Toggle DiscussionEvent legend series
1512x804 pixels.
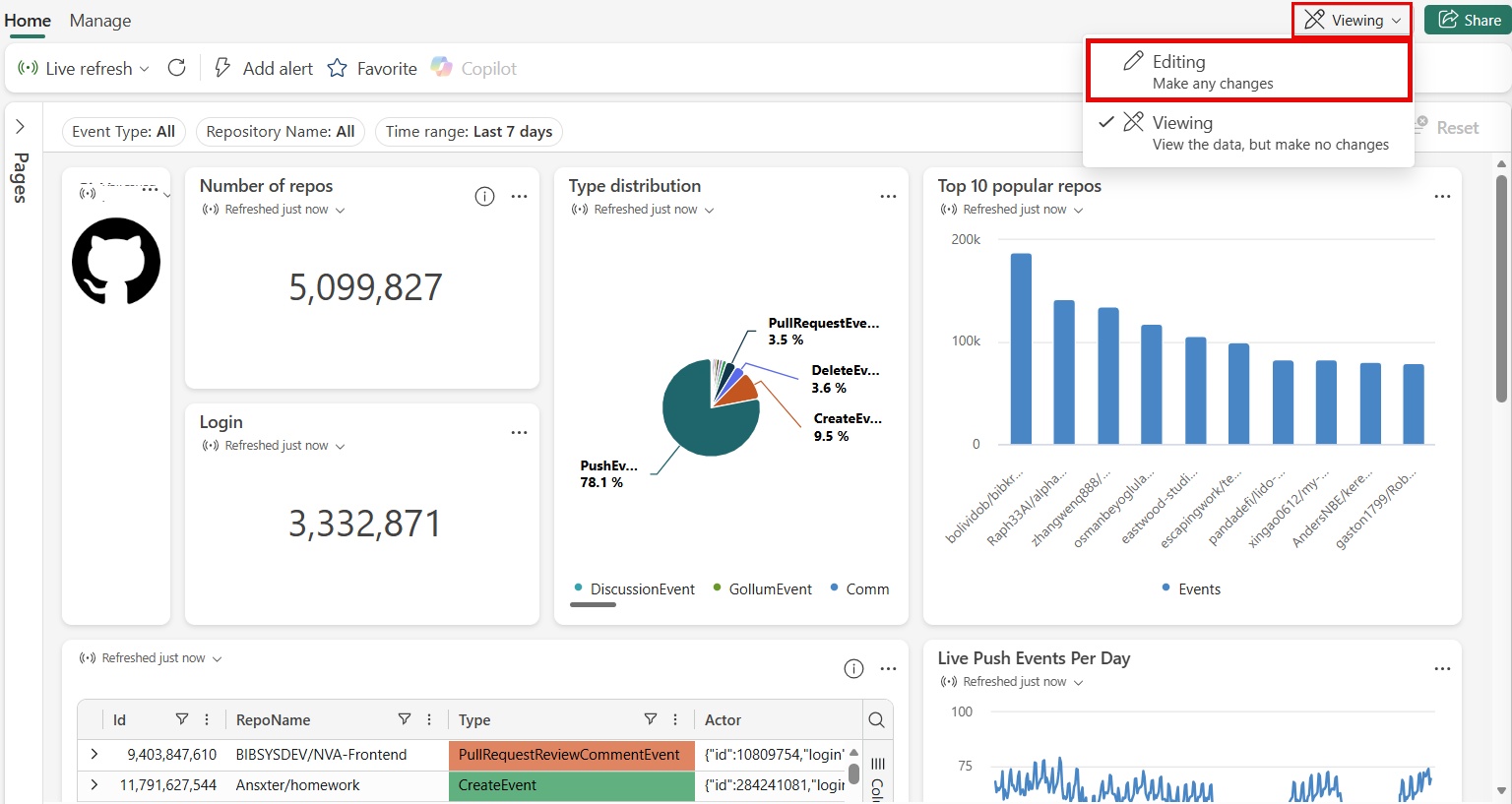(x=635, y=588)
